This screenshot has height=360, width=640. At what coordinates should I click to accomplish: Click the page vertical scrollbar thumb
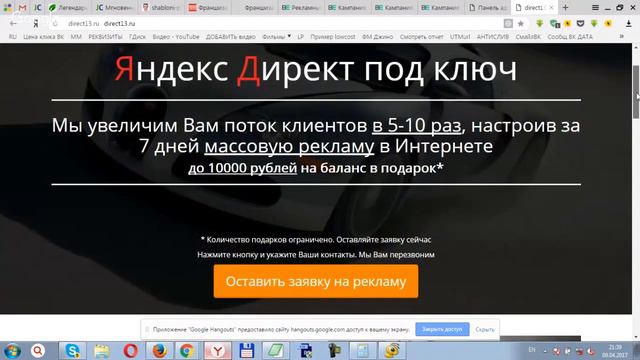(636, 92)
